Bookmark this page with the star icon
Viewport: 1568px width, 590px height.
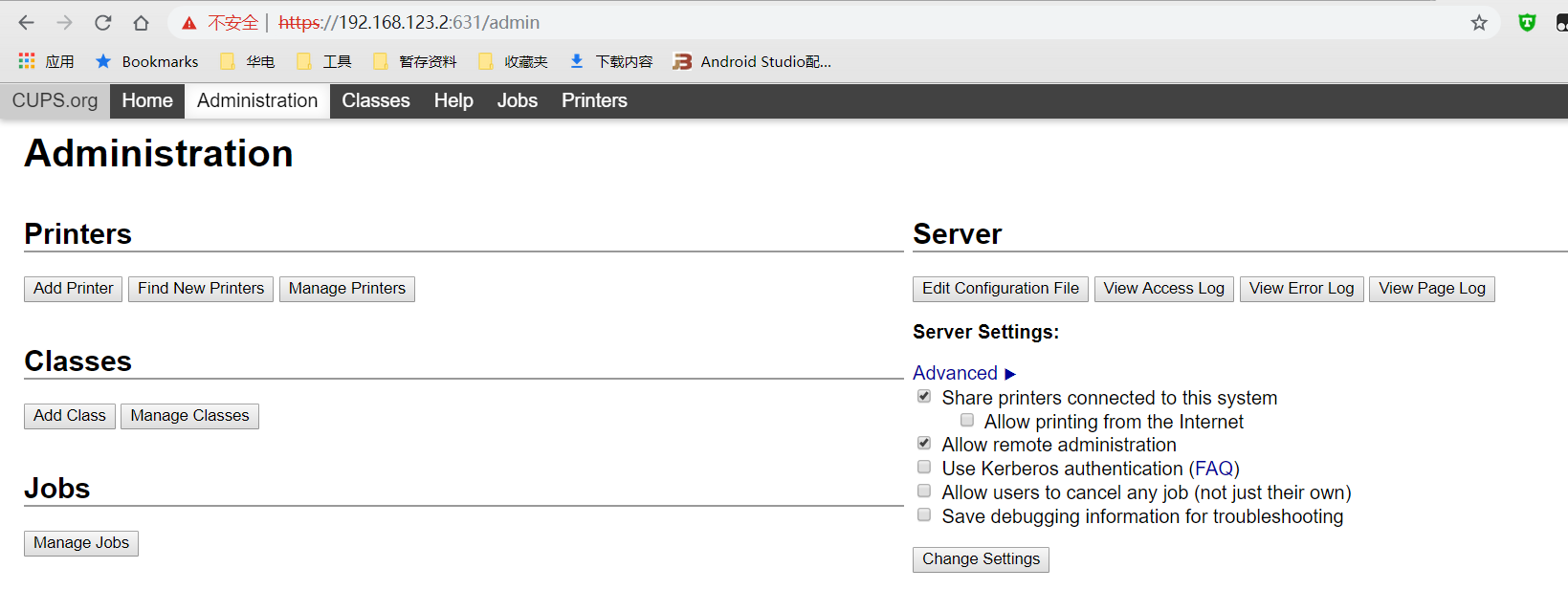click(x=1479, y=22)
